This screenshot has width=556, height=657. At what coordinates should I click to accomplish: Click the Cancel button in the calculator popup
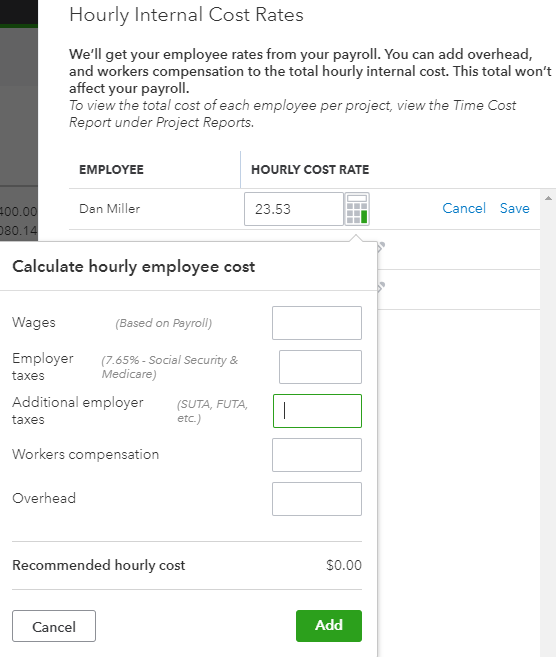click(54, 626)
